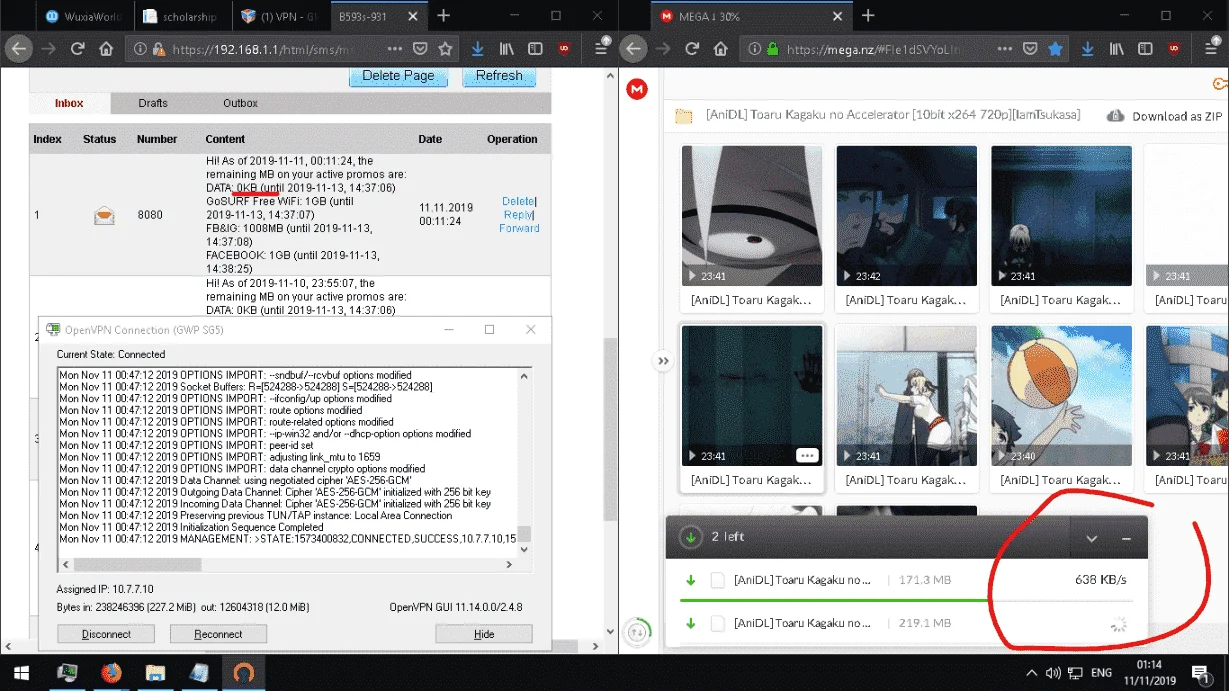This screenshot has height=691, width=1229.
Task: Open library icon in MEGA browser toolbar
Action: click(x=1117, y=49)
